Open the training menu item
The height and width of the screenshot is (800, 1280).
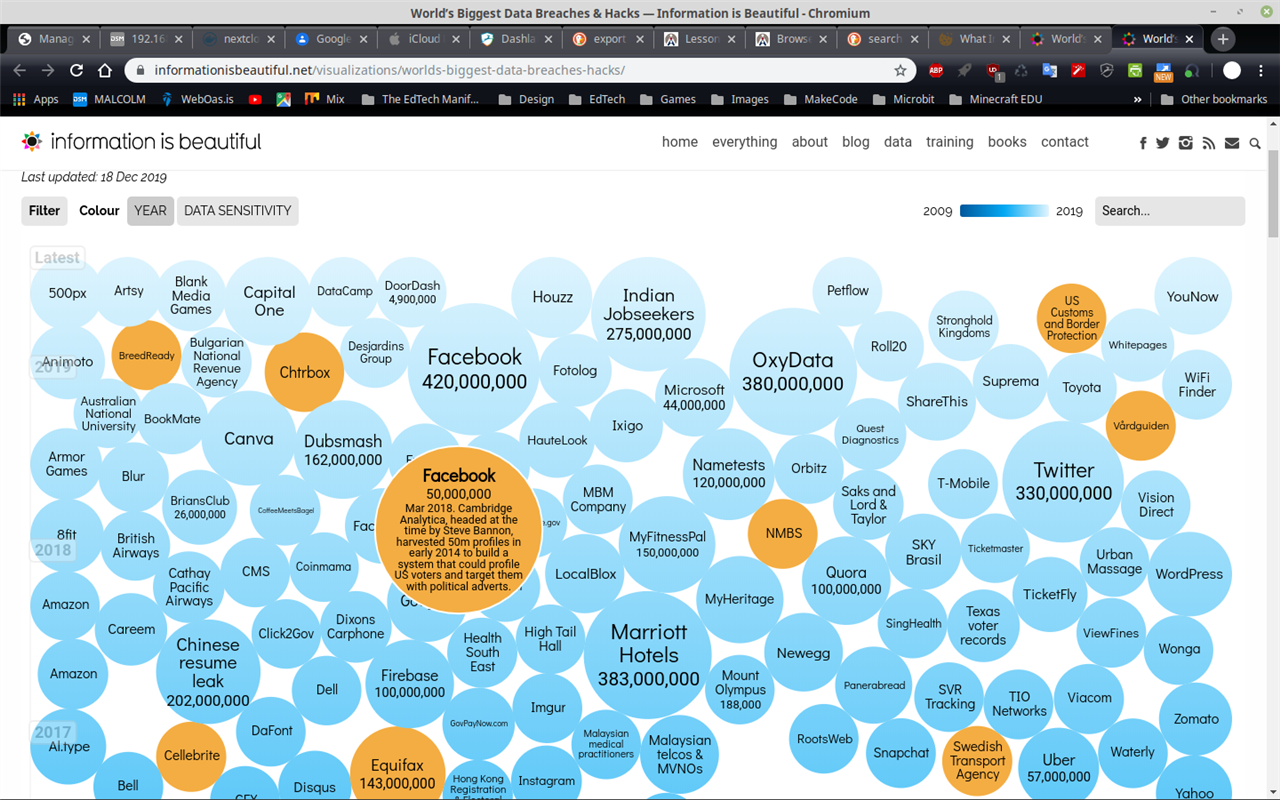point(950,142)
